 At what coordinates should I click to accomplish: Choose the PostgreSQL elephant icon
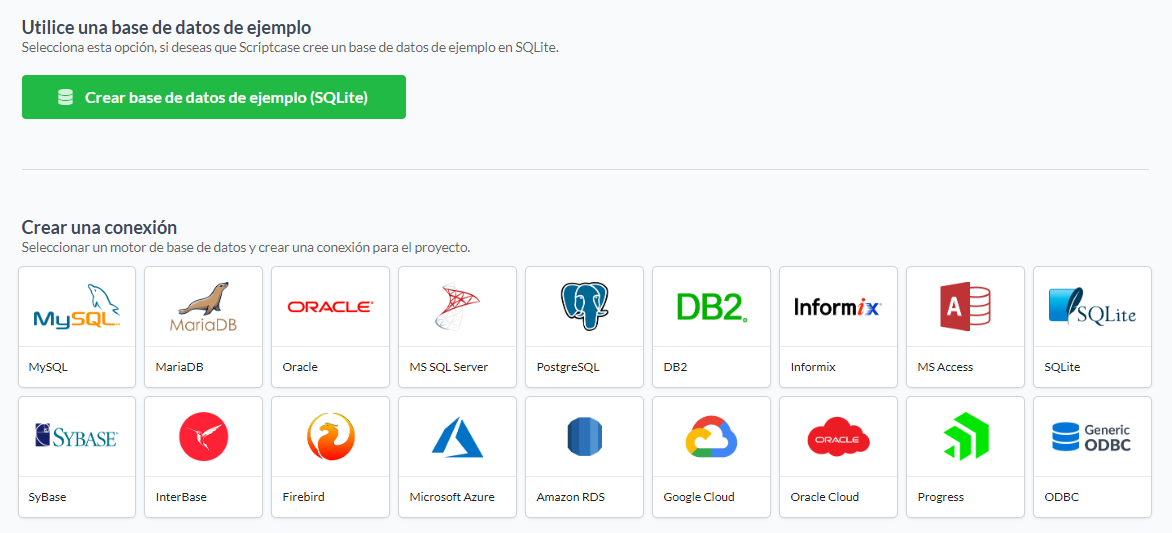pos(585,306)
